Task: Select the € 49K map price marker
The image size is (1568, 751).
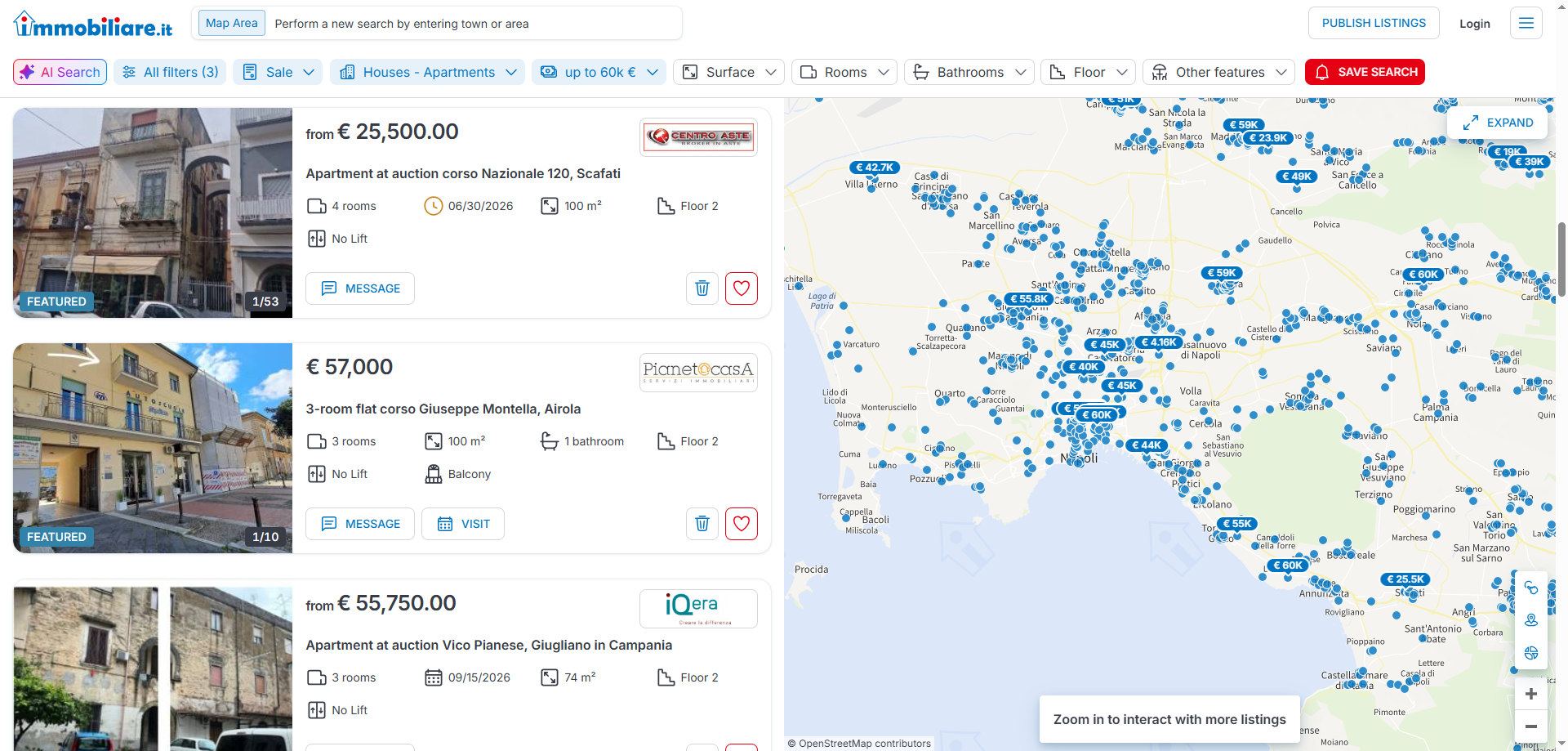Action: (1297, 177)
